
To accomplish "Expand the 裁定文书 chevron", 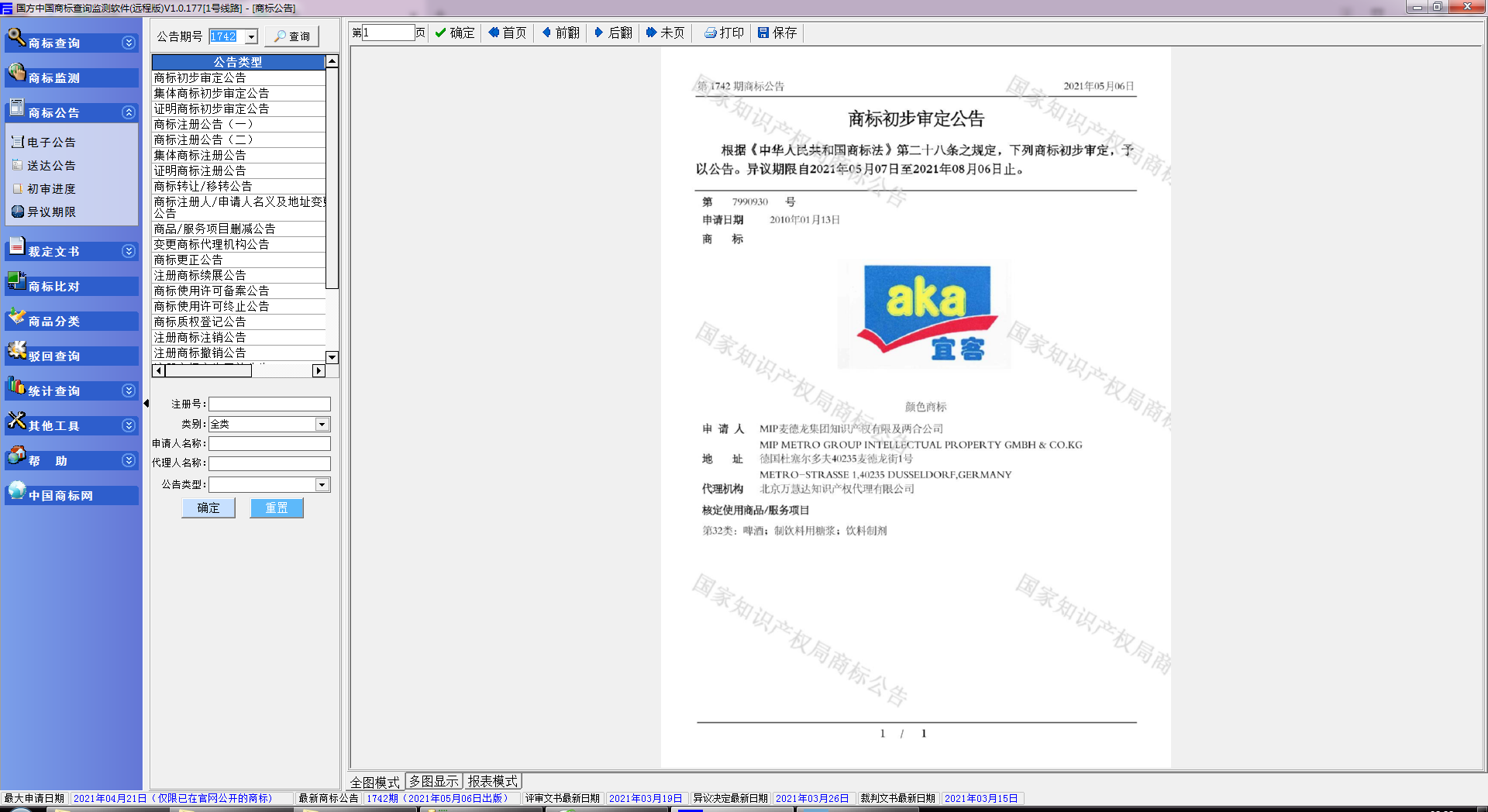I will point(129,251).
